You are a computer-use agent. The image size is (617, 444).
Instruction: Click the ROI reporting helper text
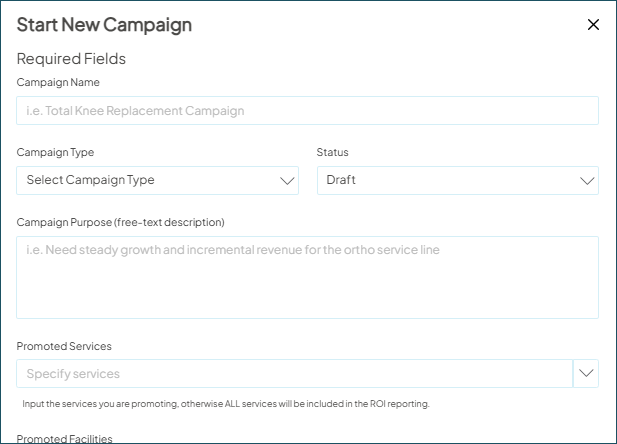[x=226, y=404]
